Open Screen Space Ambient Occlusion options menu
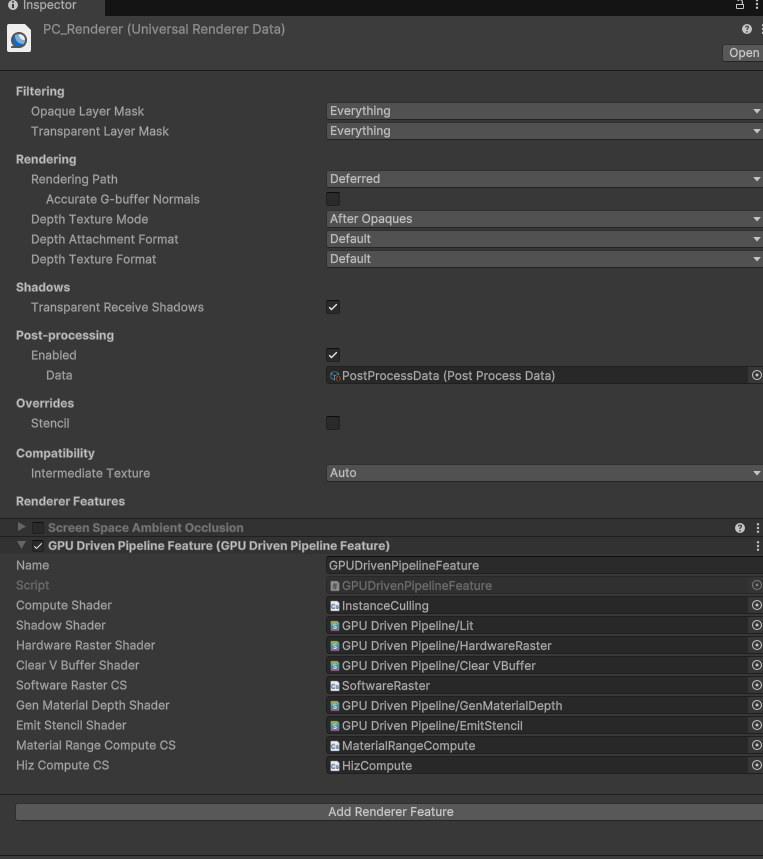 pos(758,528)
